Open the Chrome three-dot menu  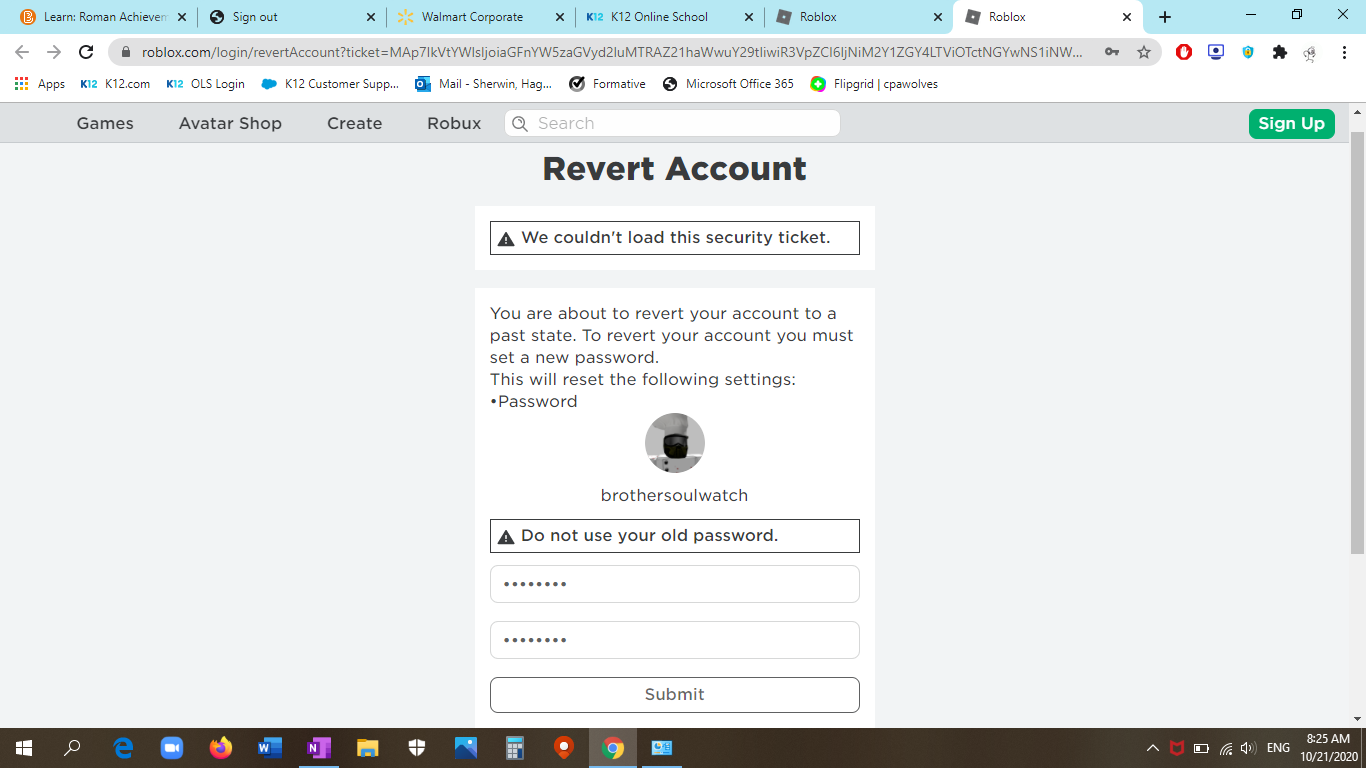(x=1343, y=52)
